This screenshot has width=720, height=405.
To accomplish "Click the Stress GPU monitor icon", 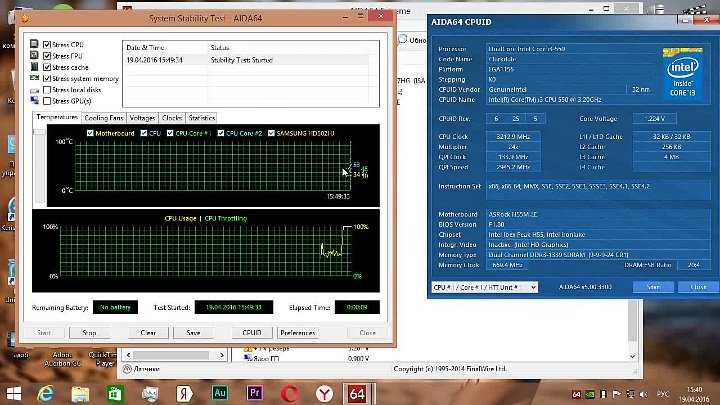I will pyautogui.click(x=34, y=100).
